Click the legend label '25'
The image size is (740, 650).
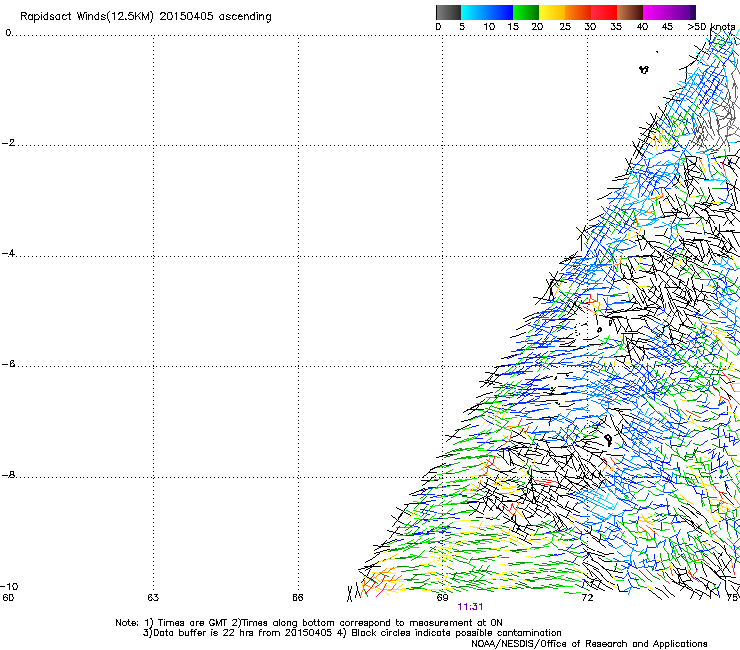pos(565,27)
